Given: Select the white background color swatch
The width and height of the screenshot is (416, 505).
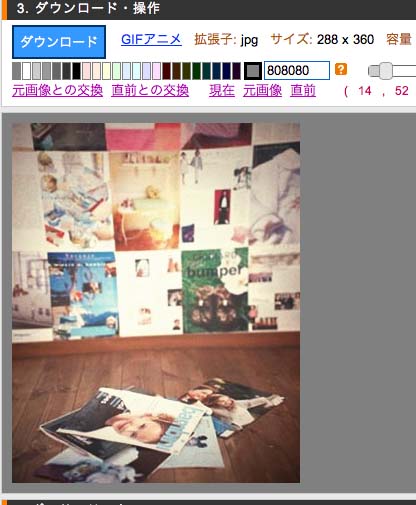Looking at the screenshot, I should click(26, 71).
